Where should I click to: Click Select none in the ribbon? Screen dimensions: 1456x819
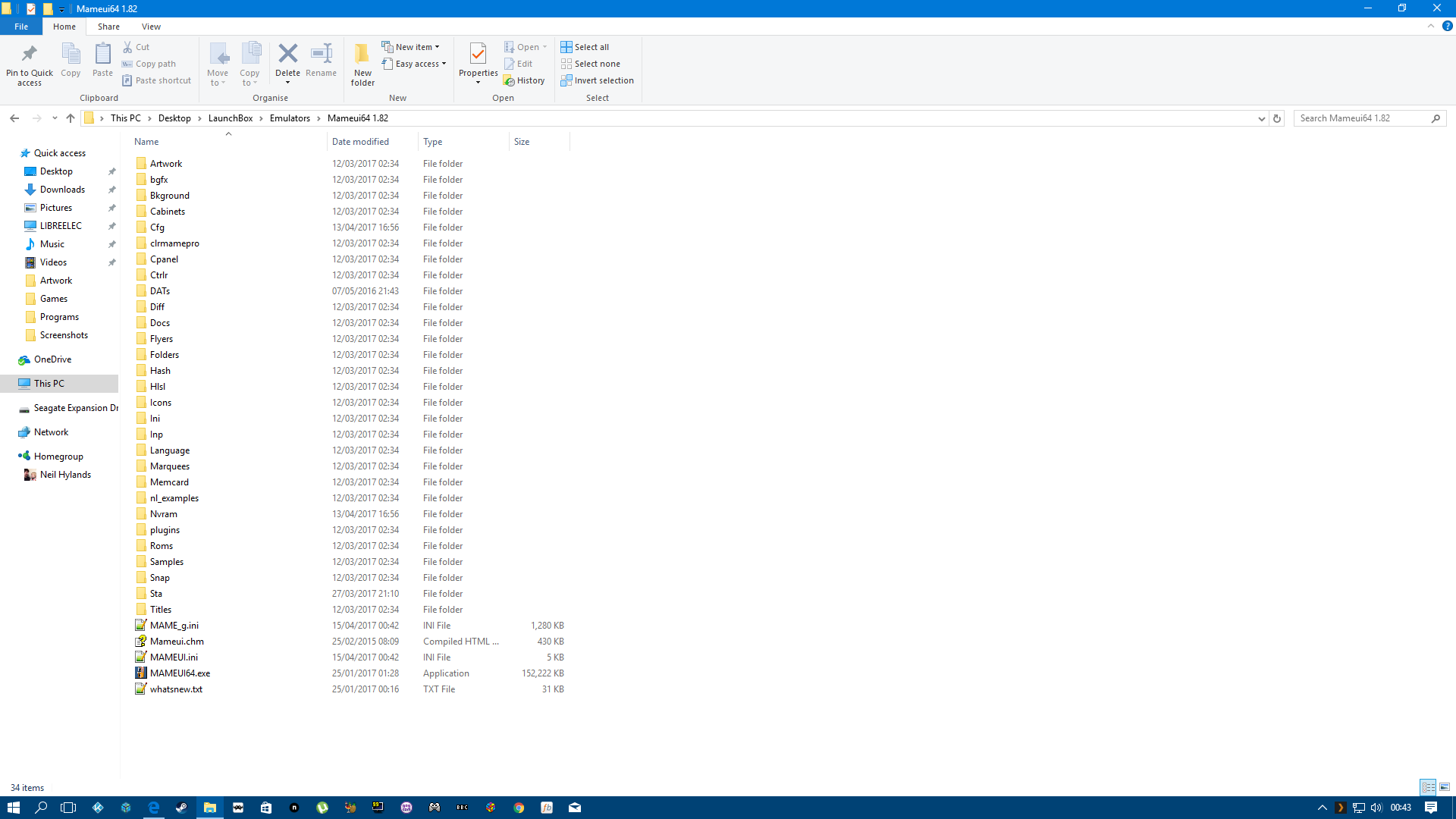click(590, 64)
